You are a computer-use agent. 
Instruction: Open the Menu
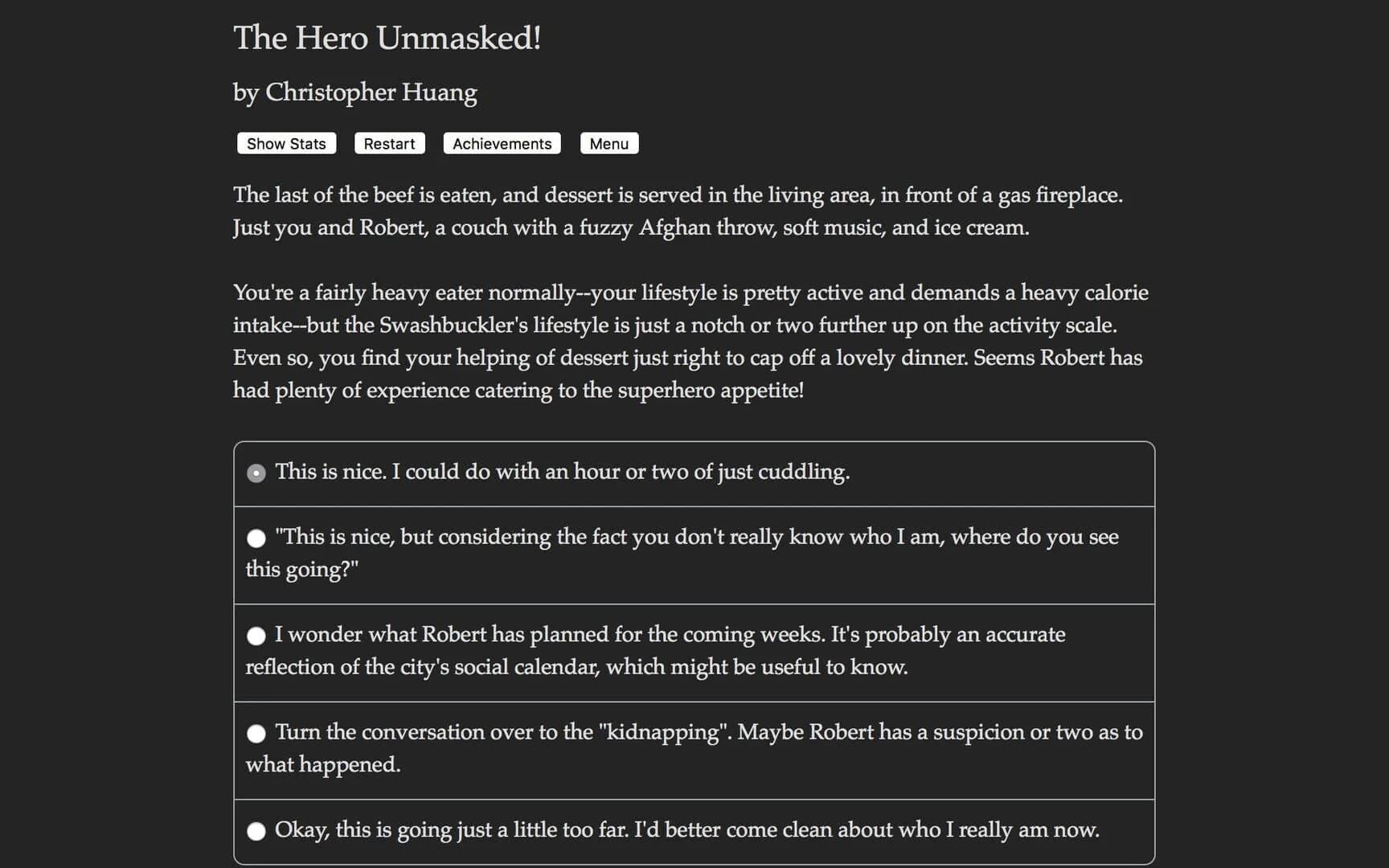coord(608,143)
